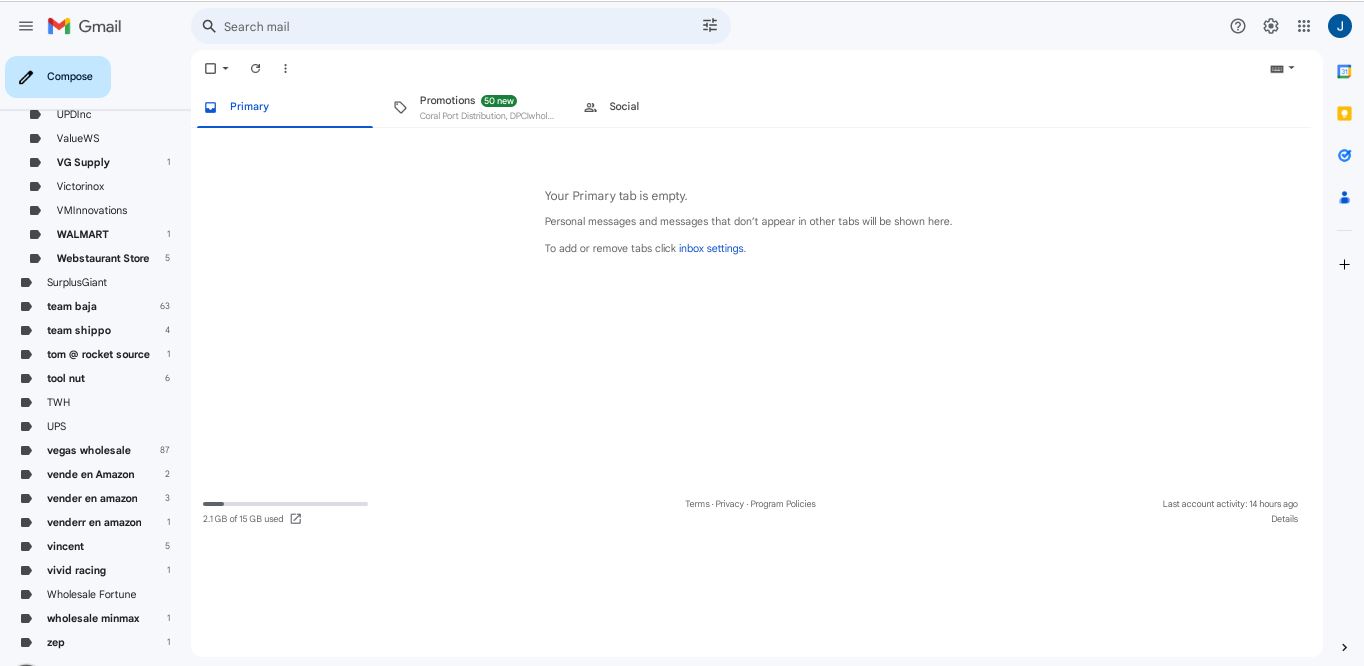1364x666 pixels.
Task: Open the Terms link
Action: pos(697,504)
